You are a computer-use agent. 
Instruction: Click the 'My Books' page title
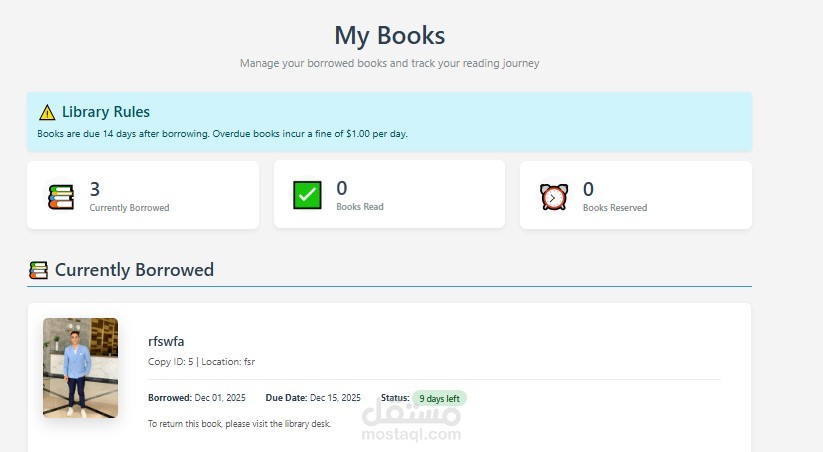pyautogui.click(x=390, y=36)
